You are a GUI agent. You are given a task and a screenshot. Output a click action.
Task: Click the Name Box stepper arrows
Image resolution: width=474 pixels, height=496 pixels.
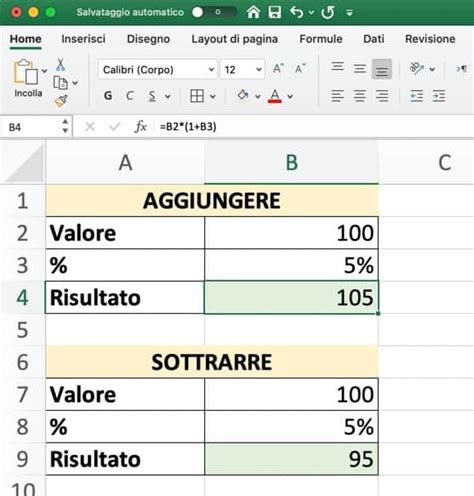point(65,127)
